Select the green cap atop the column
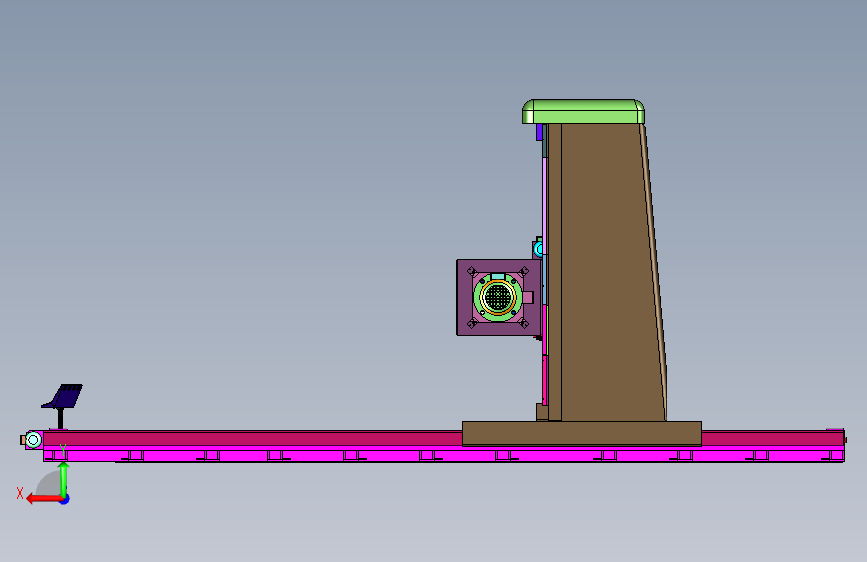Screen dimensions: 867x562 pyautogui.click(x=583, y=112)
